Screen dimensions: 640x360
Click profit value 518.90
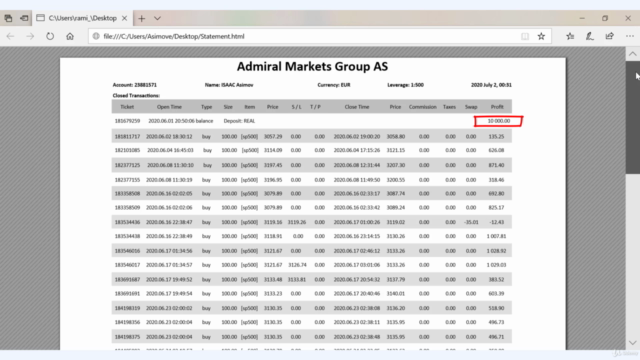pos(496,308)
